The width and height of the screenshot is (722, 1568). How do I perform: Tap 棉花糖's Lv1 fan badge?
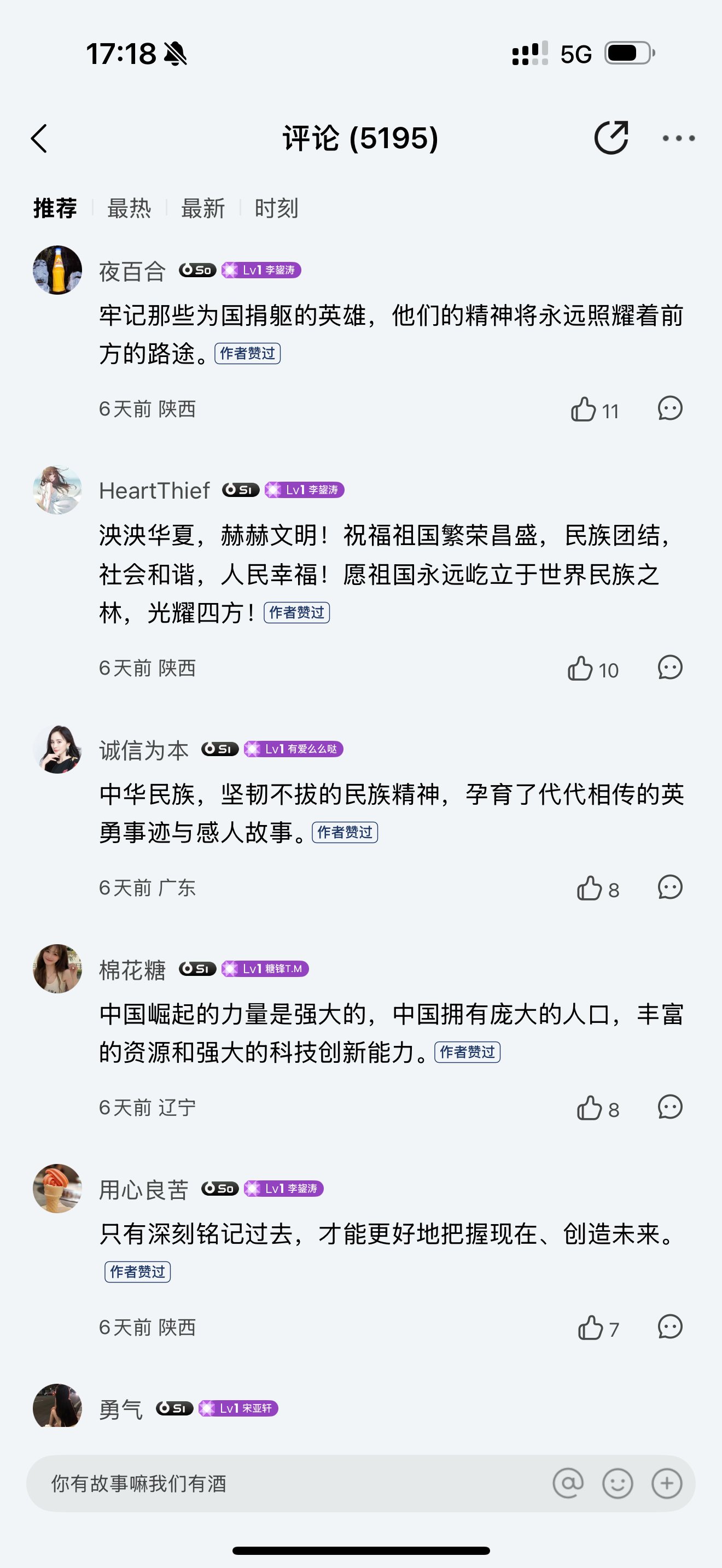(x=265, y=968)
